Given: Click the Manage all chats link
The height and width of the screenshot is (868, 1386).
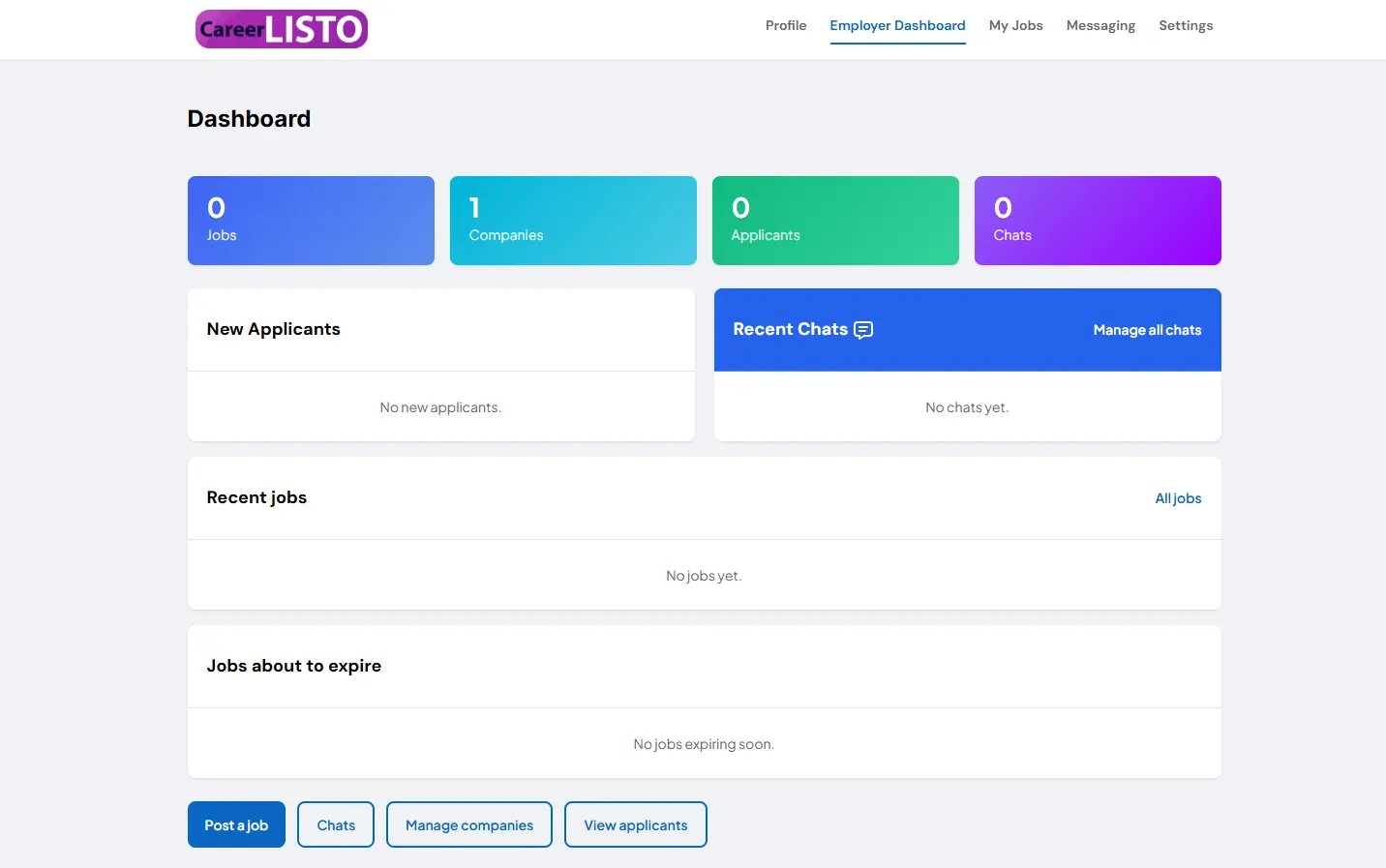Looking at the screenshot, I should point(1147,330).
